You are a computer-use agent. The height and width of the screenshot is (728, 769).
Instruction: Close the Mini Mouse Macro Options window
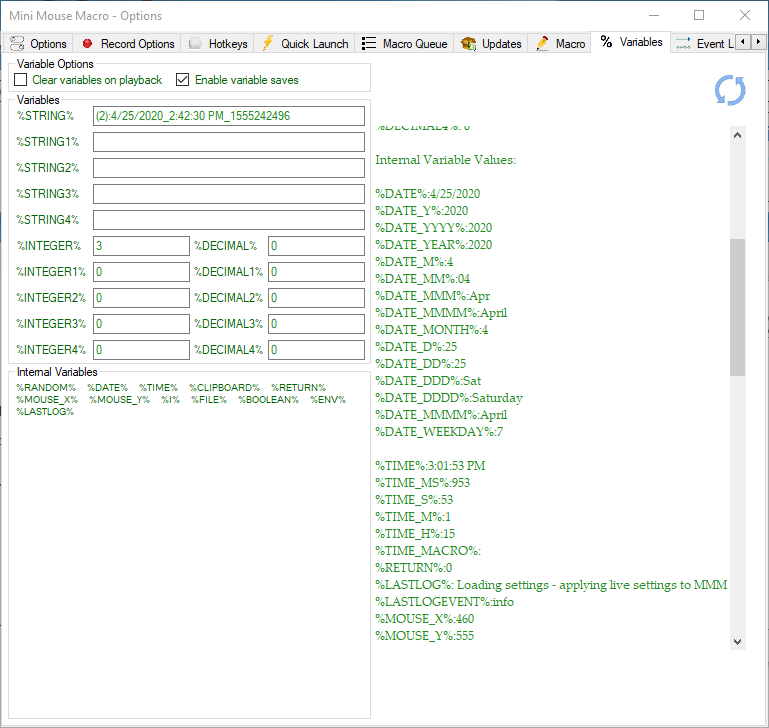[744, 15]
